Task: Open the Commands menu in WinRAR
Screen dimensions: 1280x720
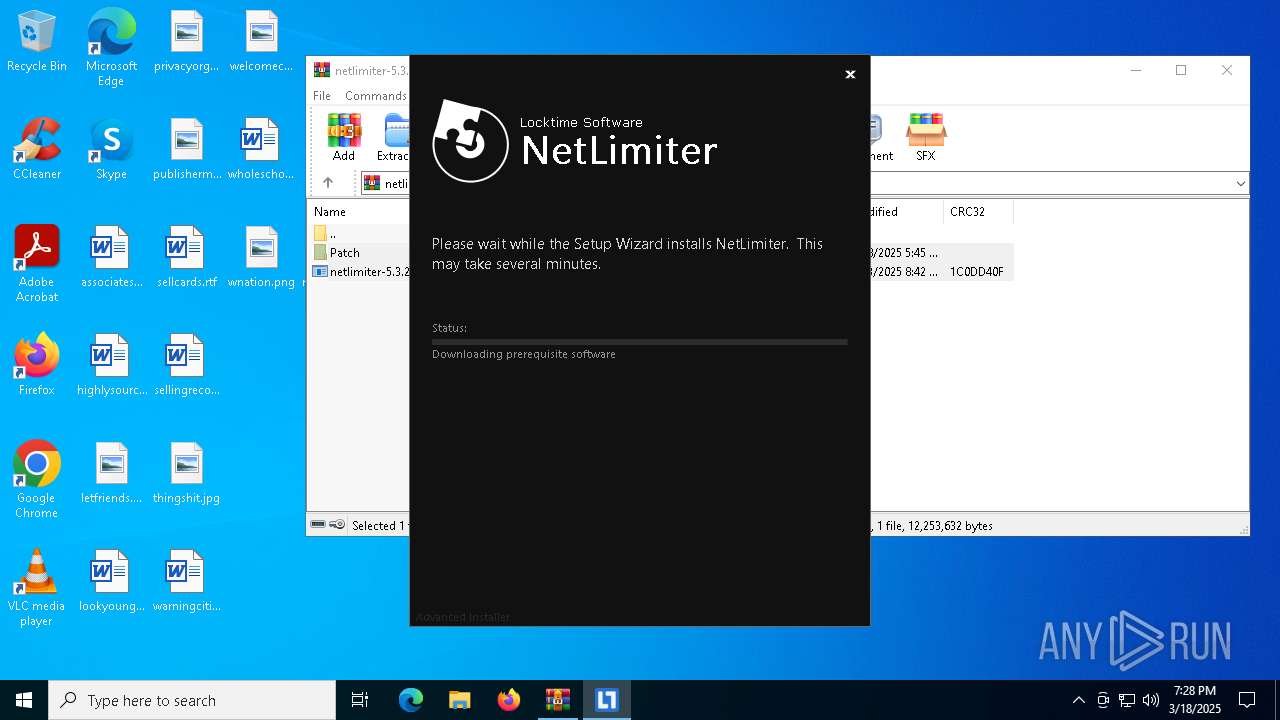Action: [376, 96]
